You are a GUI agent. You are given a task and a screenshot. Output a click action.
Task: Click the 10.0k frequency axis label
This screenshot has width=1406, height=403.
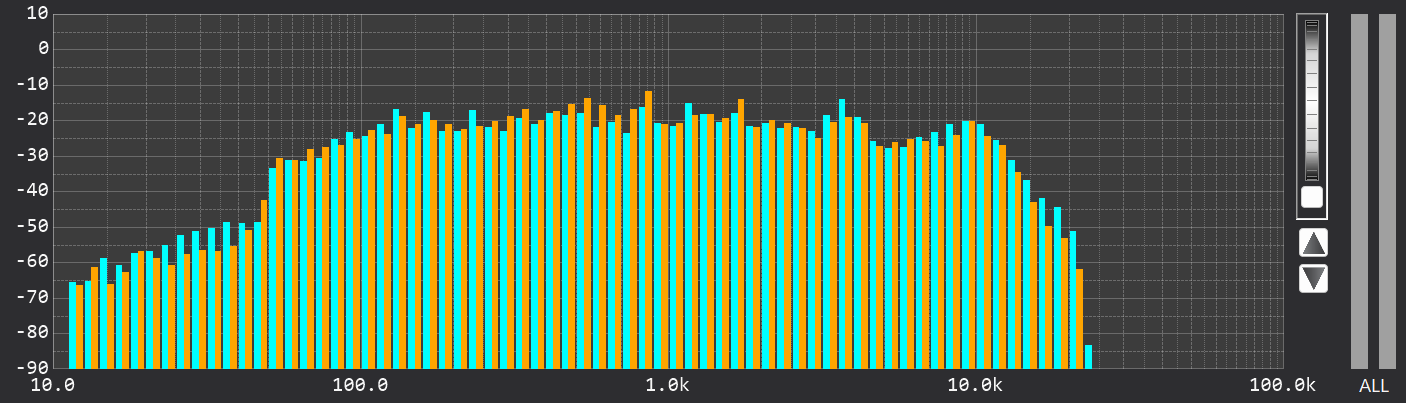pyautogui.click(x=975, y=386)
